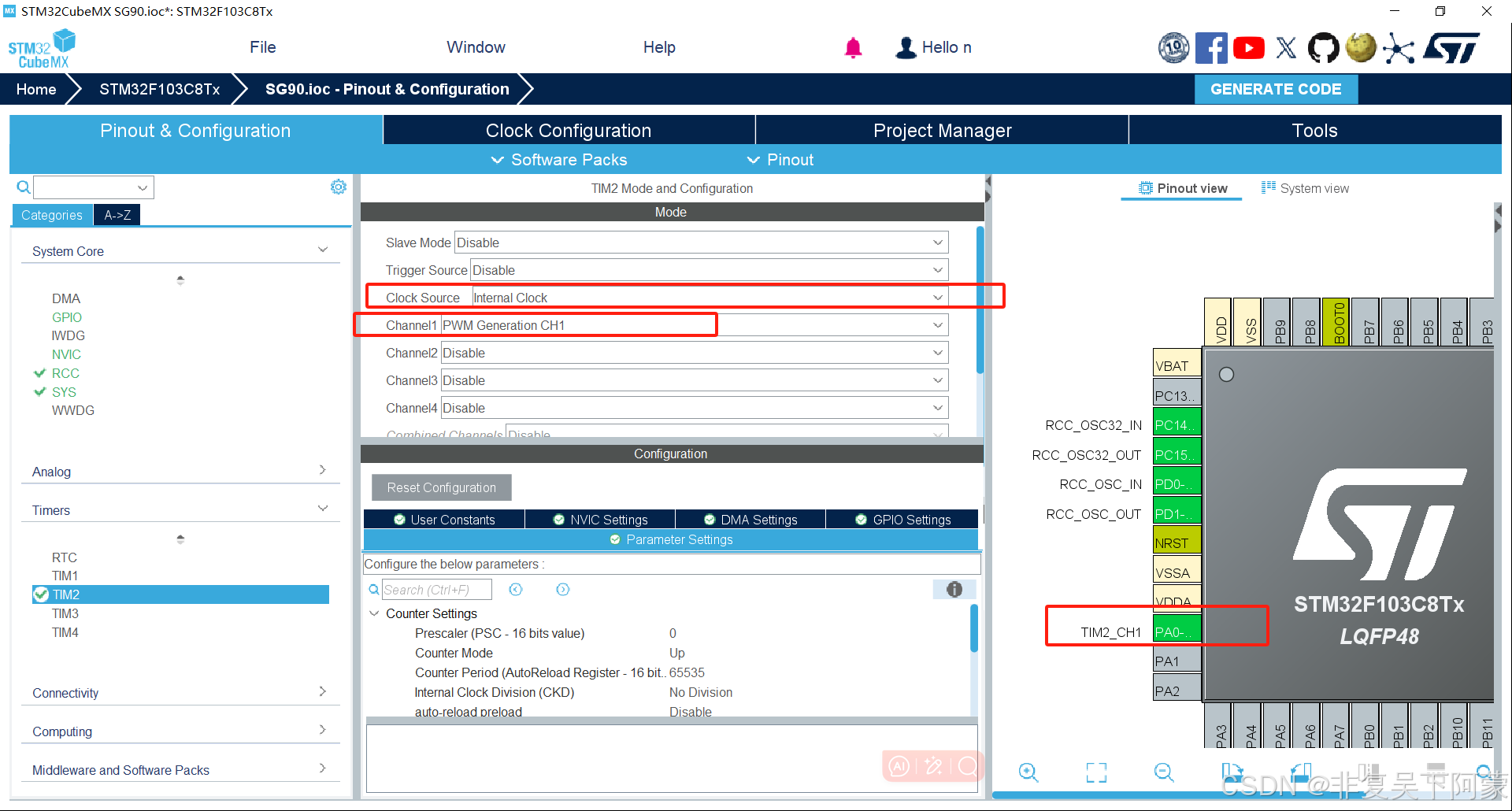1512x811 pixels.
Task: Switch to the A->Z list tab
Action: click(117, 215)
